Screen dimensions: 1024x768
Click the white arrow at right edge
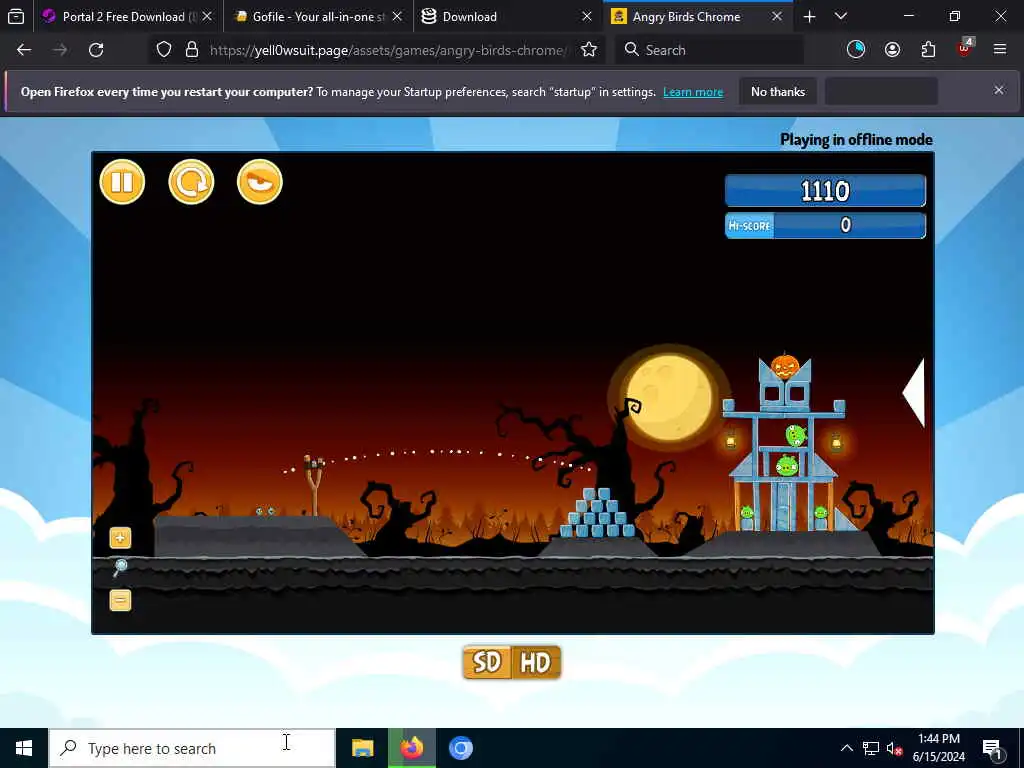click(914, 392)
